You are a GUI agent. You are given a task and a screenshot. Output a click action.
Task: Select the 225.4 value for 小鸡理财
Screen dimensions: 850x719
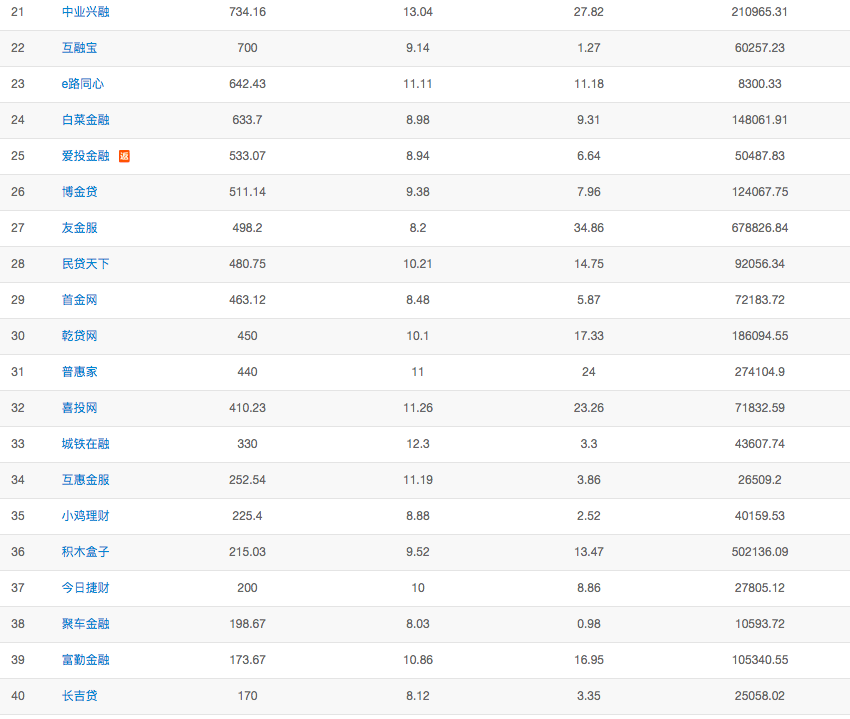(x=247, y=516)
